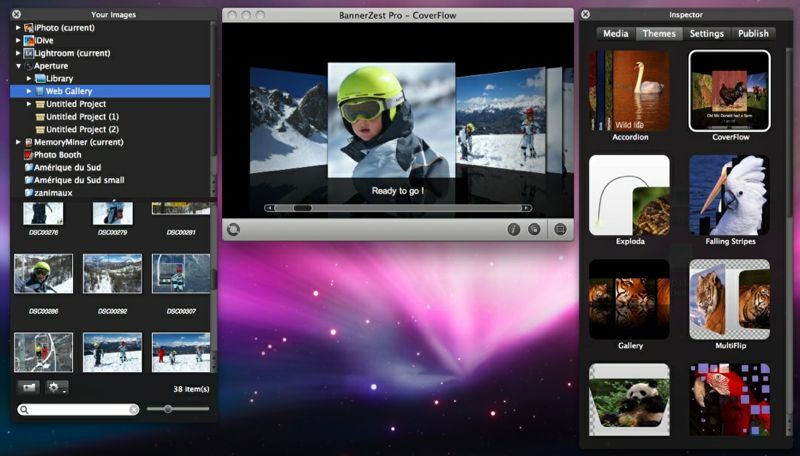Select the Accordion theme

629,91
